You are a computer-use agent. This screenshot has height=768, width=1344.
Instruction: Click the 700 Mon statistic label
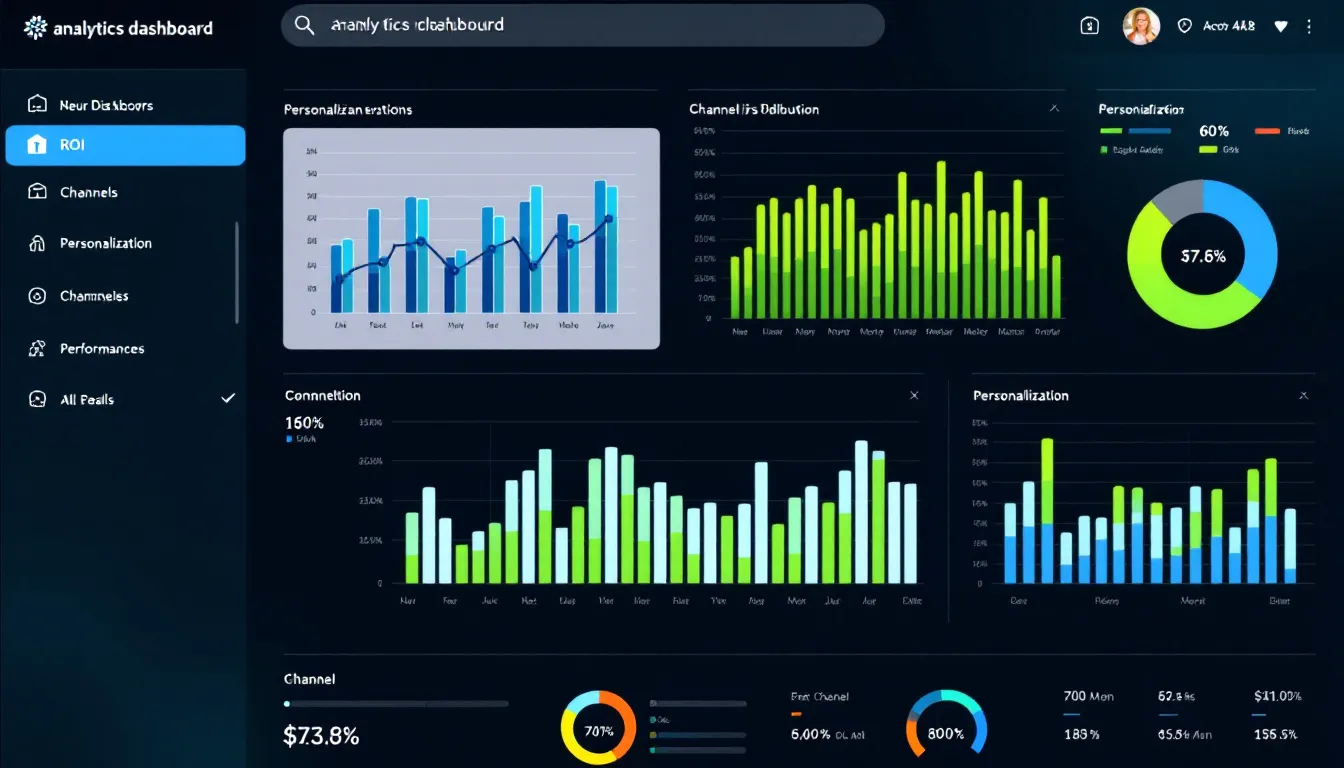(x=1088, y=696)
